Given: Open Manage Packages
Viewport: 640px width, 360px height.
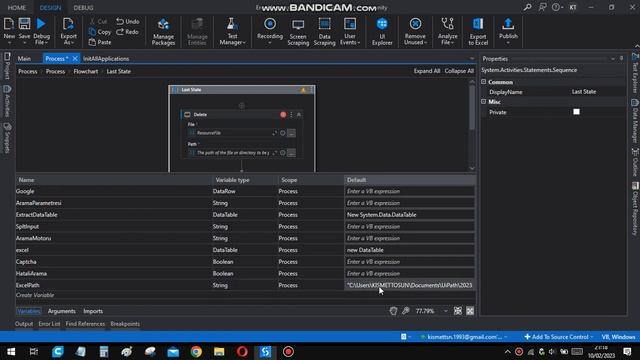Looking at the screenshot, I should point(163,31).
